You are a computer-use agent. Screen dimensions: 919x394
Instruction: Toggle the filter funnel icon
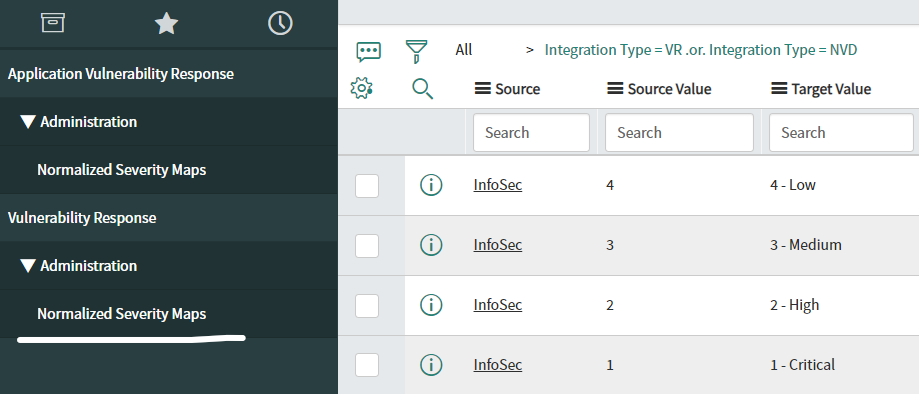416,52
